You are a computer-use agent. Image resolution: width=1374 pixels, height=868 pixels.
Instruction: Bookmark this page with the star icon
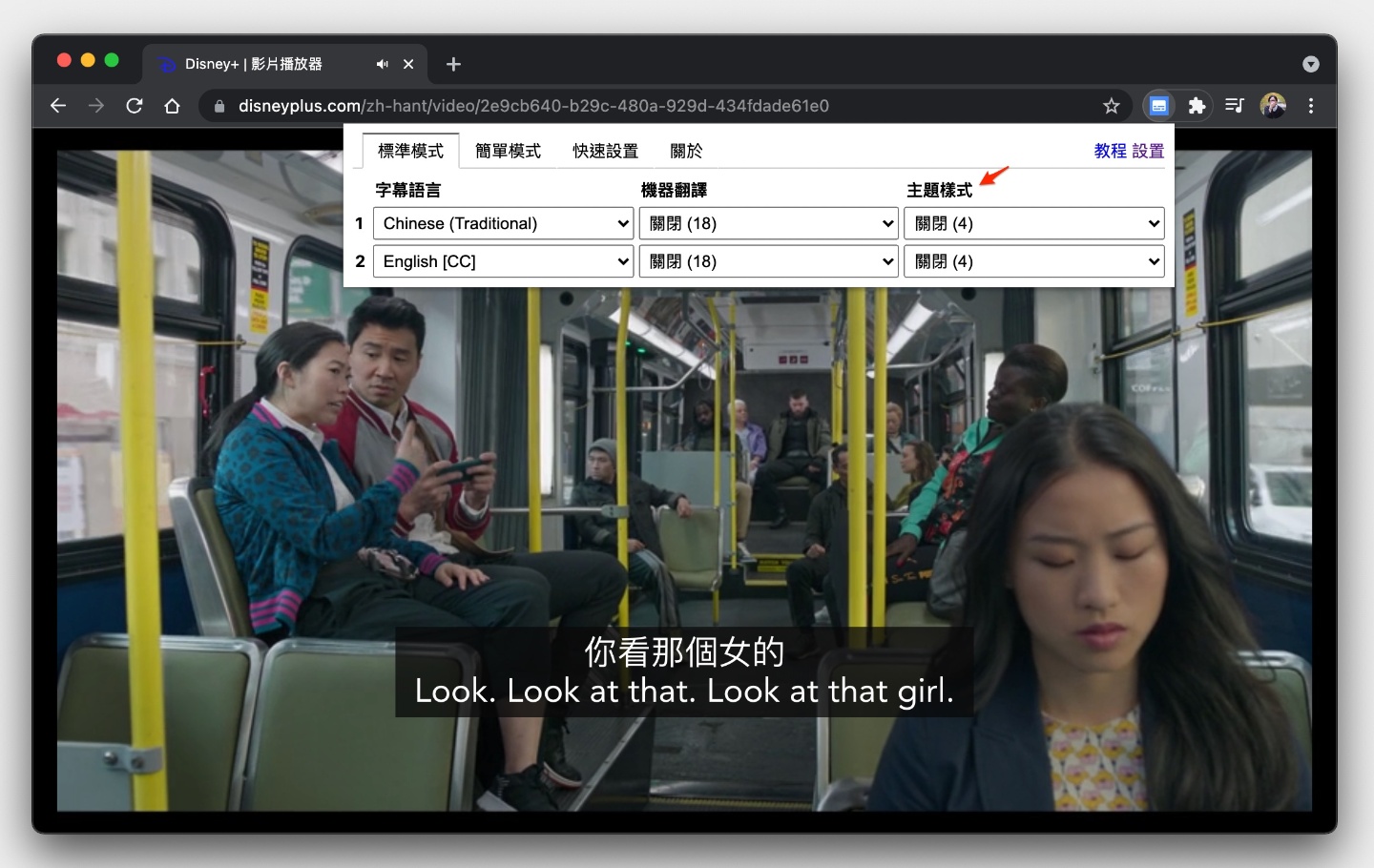point(1112,106)
